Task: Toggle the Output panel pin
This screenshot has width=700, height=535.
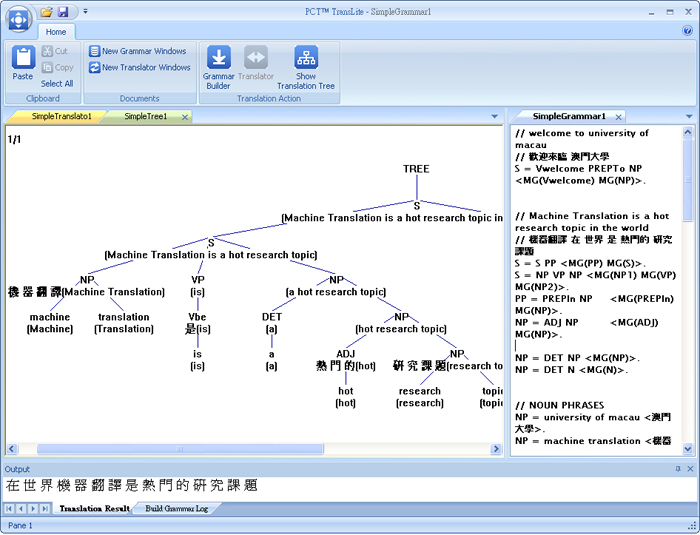Action: [x=678, y=468]
